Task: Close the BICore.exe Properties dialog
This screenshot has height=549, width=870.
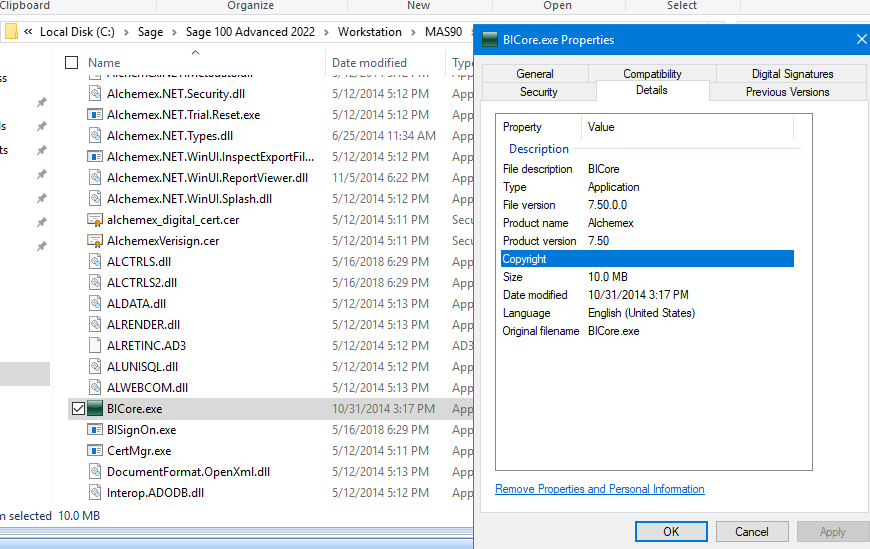Action: pos(861,39)
